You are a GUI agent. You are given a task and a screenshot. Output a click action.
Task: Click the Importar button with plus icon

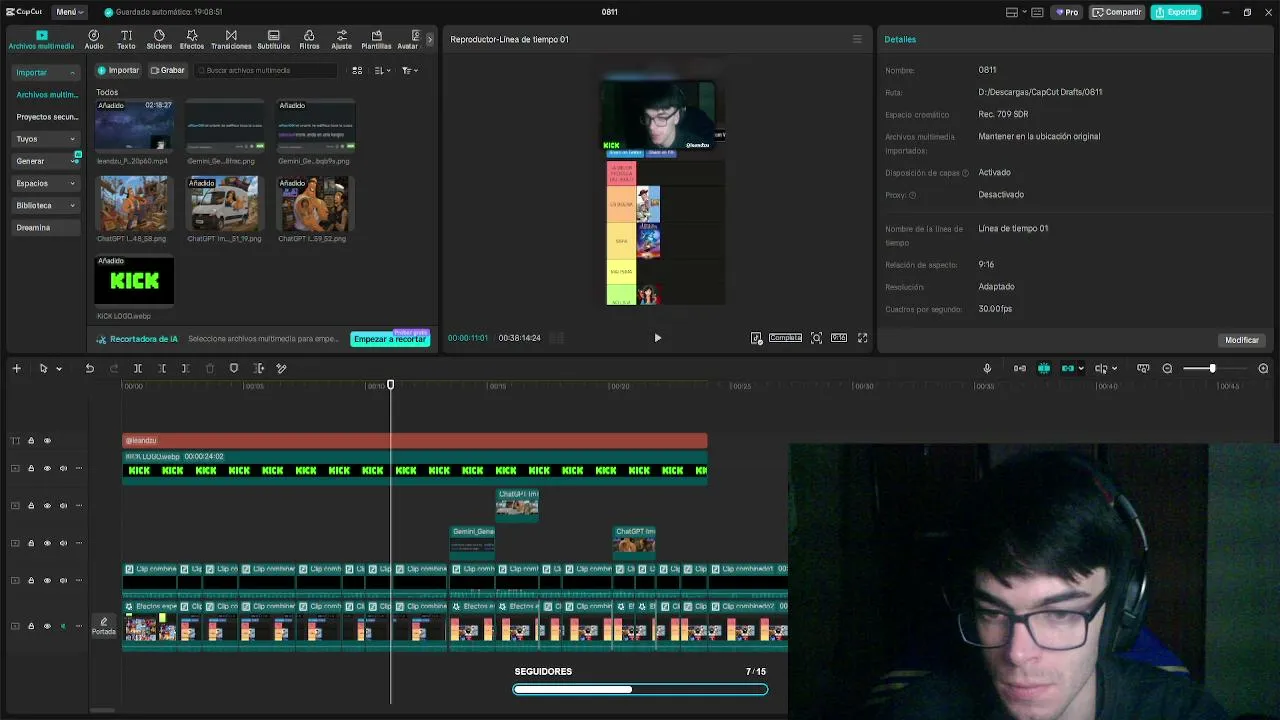click(118, 71)
